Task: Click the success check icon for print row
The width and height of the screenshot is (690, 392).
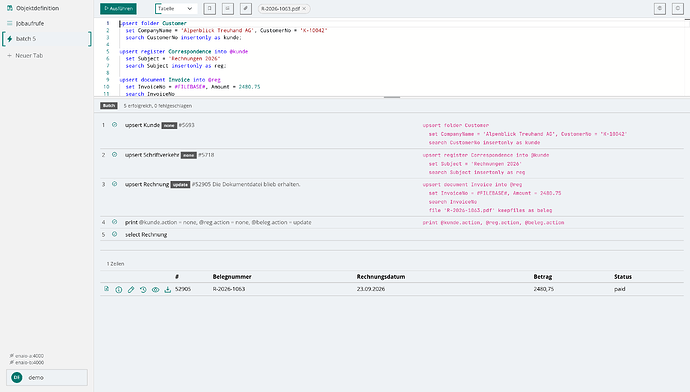Action: pos(114,222)
